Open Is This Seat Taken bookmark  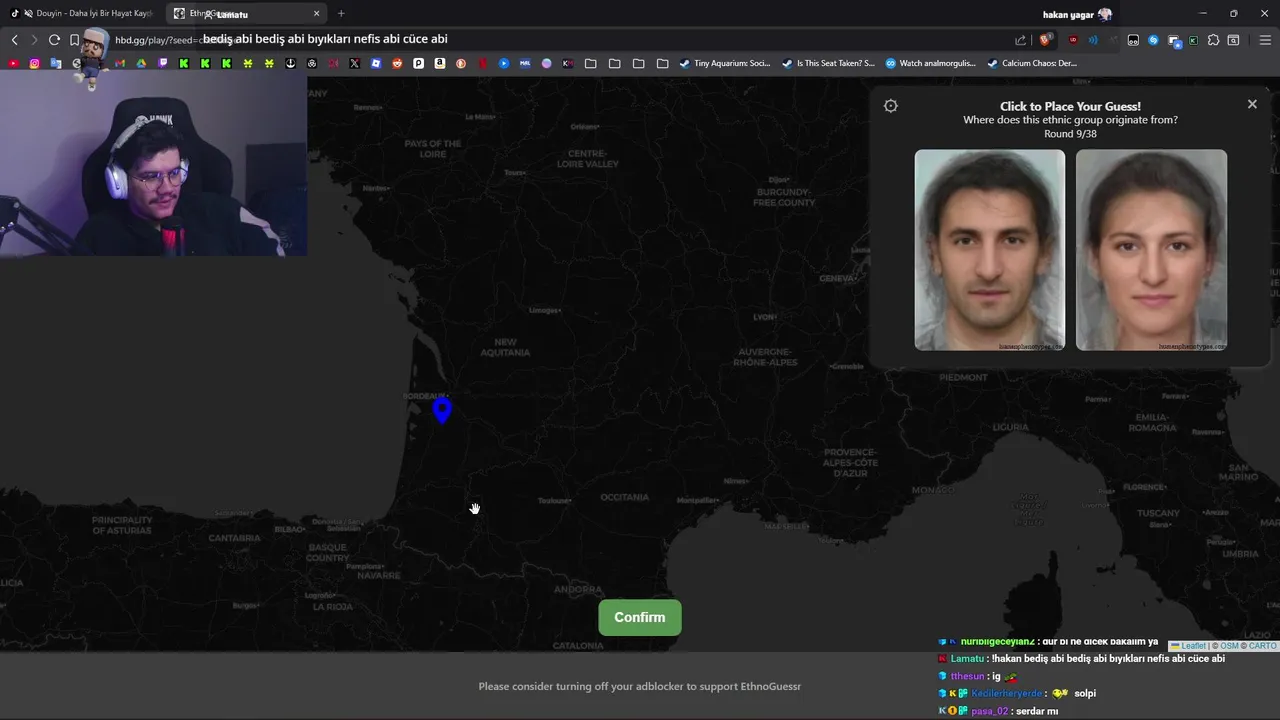pos(828,63)
